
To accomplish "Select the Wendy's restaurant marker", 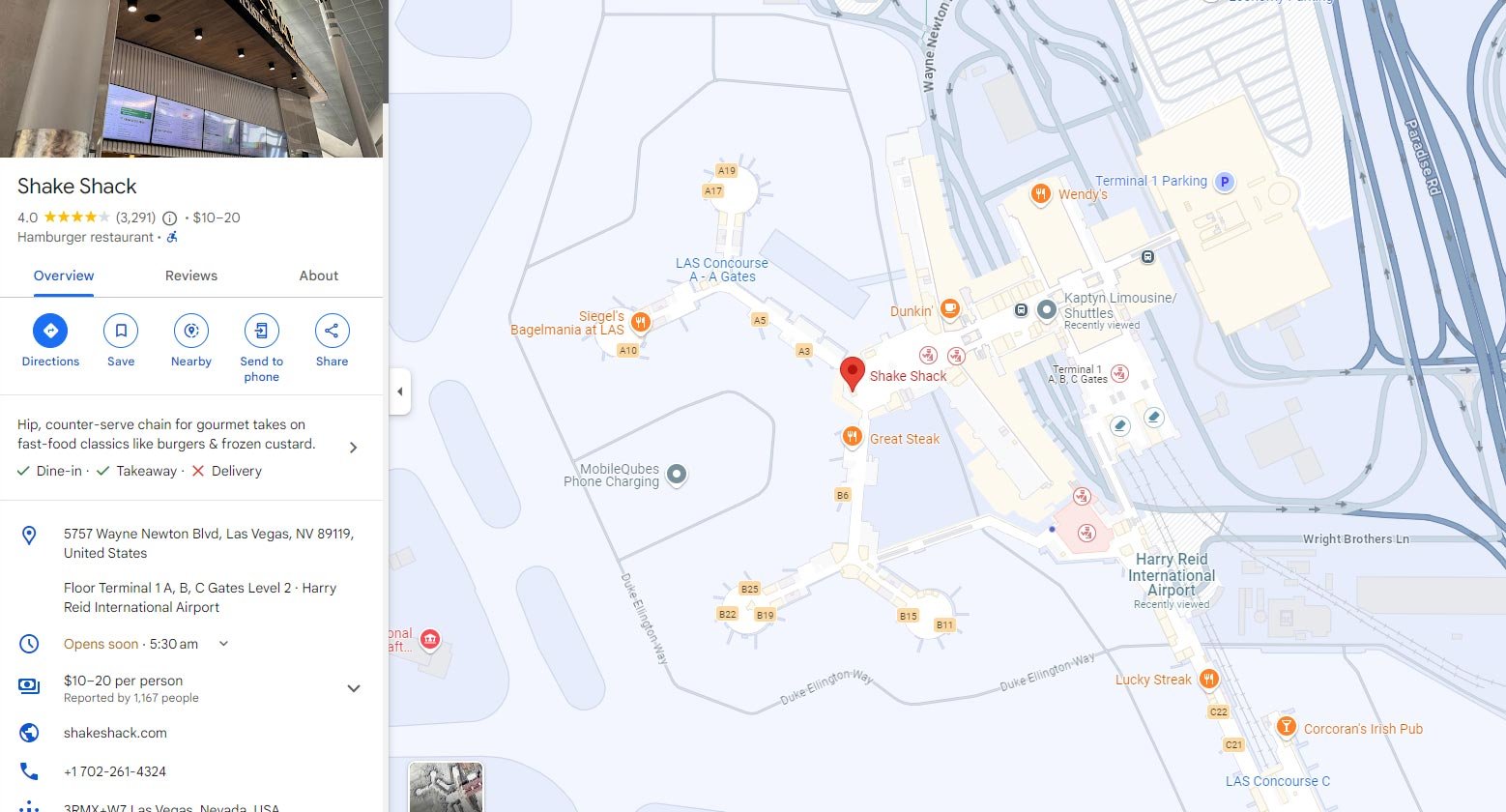I will click(1040, 194).
